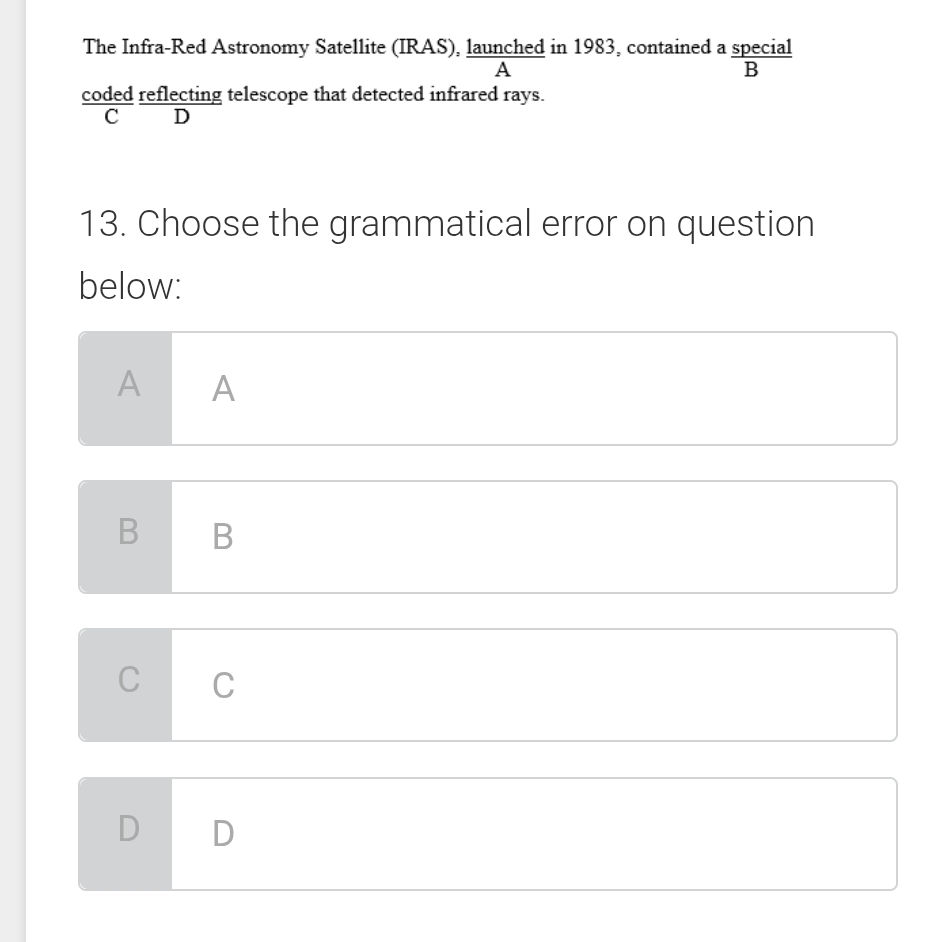Click the underlined word "coded"
946x942 pixels.
click(107, 95)
